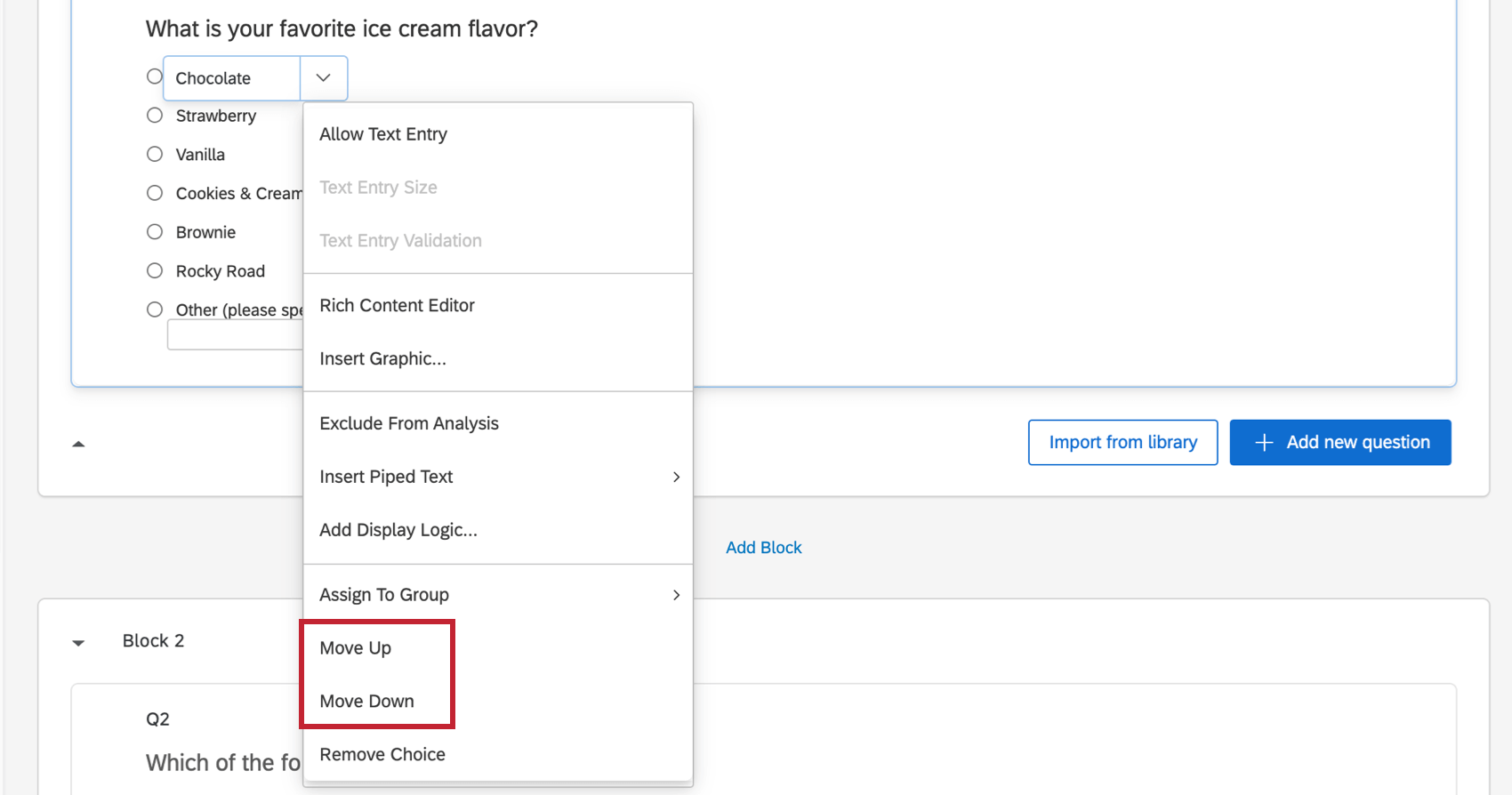This screenshot has height=795, width=1512.
Task: Click the Add Block link
Action: (x=763, y=548)
